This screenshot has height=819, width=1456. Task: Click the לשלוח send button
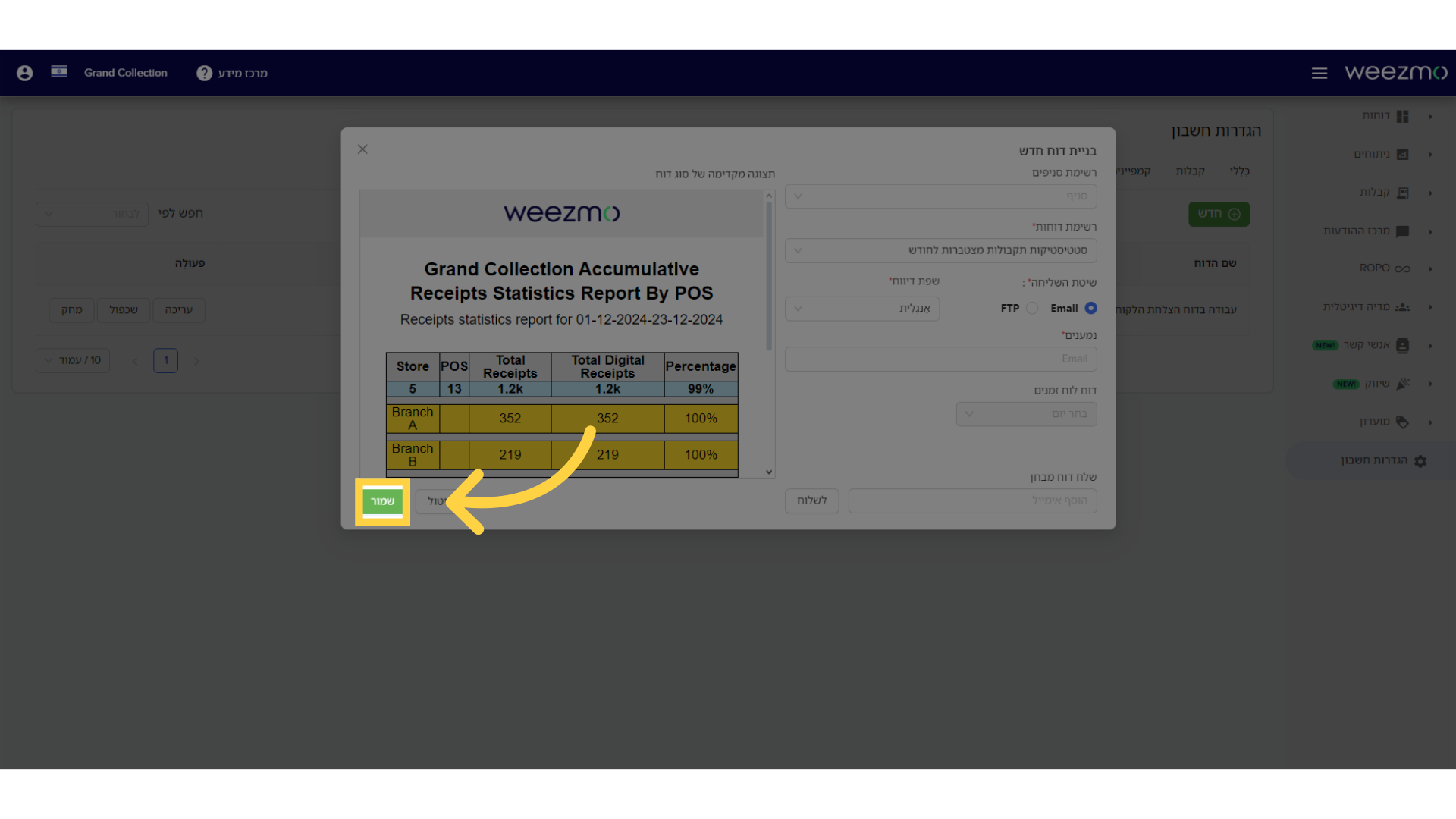[x=811, y=500]
